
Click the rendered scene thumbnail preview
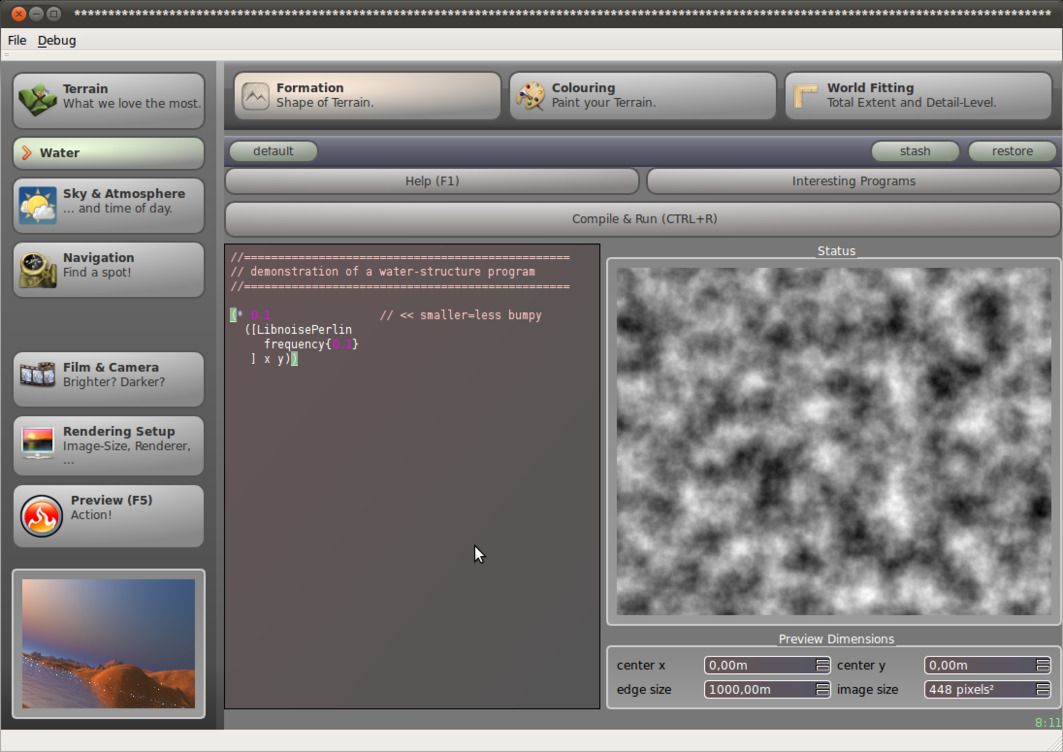coord(108,643)
